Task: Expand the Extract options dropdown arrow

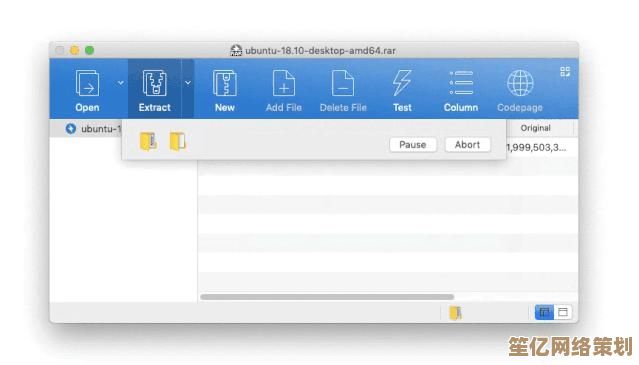Action: pyautogui.click(x=187, y=83)
